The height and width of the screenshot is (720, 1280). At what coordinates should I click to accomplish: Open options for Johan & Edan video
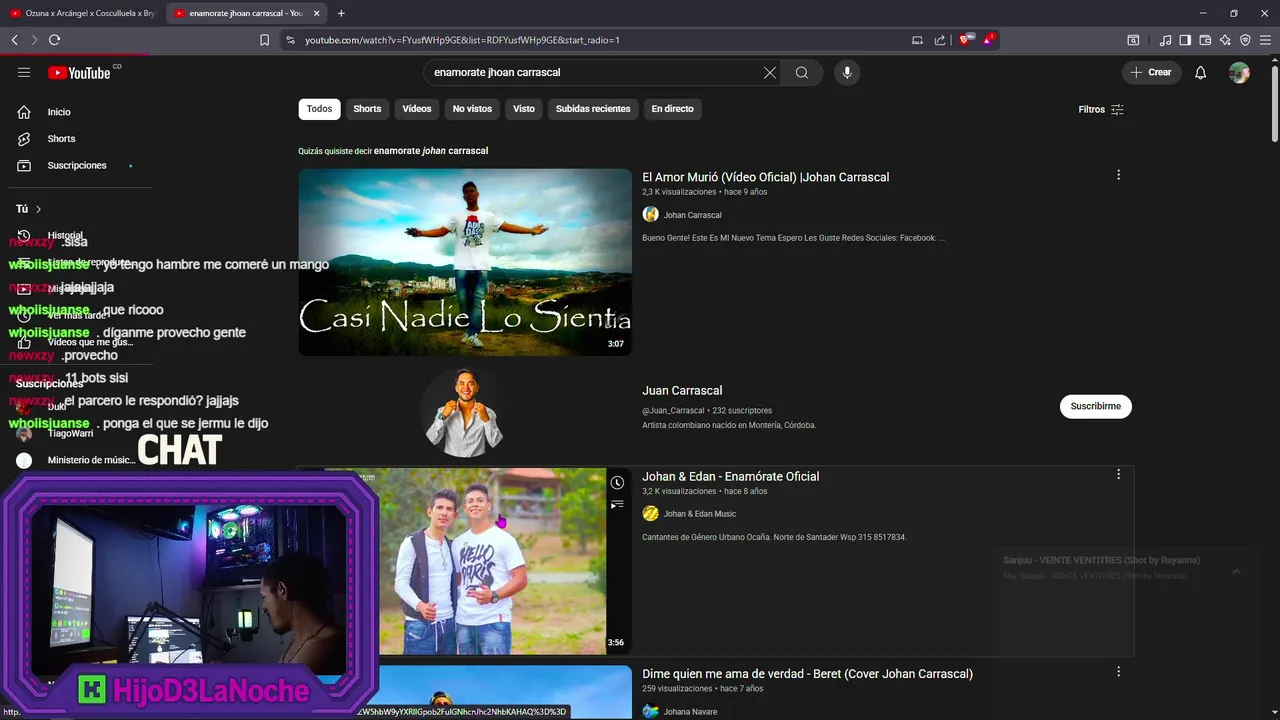[1118, 474]
